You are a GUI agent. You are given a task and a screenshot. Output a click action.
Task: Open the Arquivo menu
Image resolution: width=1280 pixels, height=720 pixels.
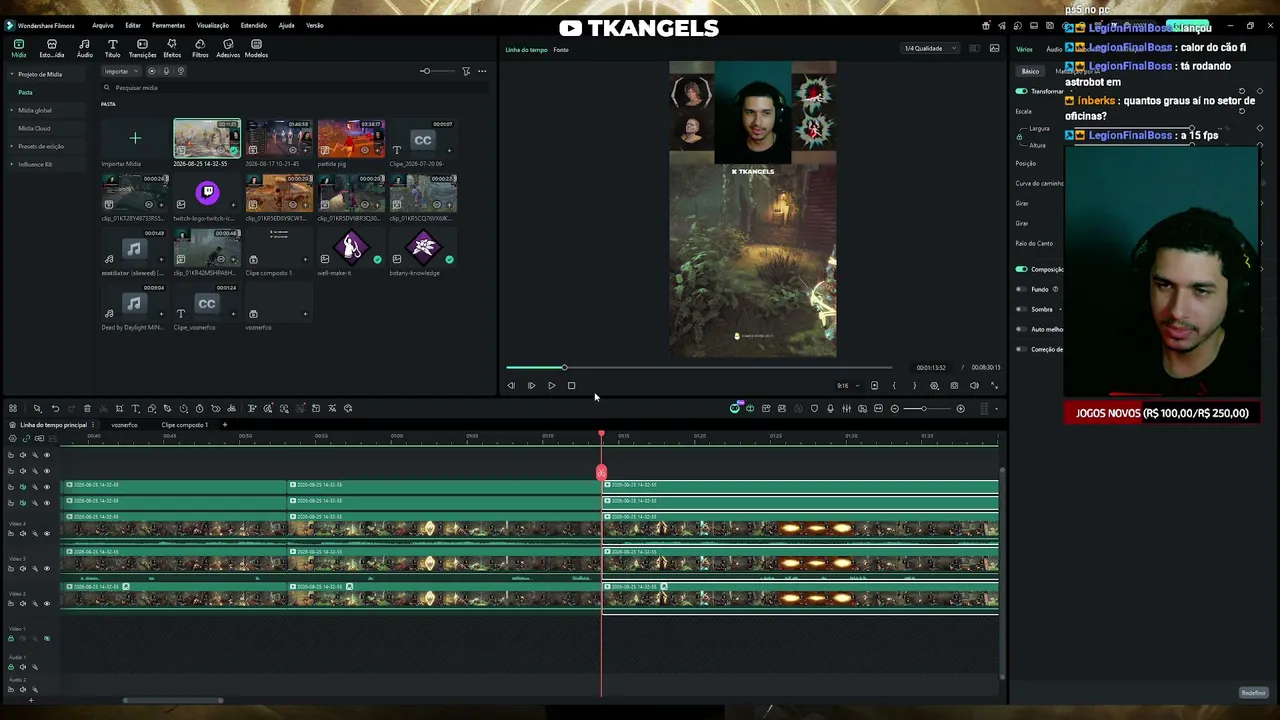tap(102, 25)
